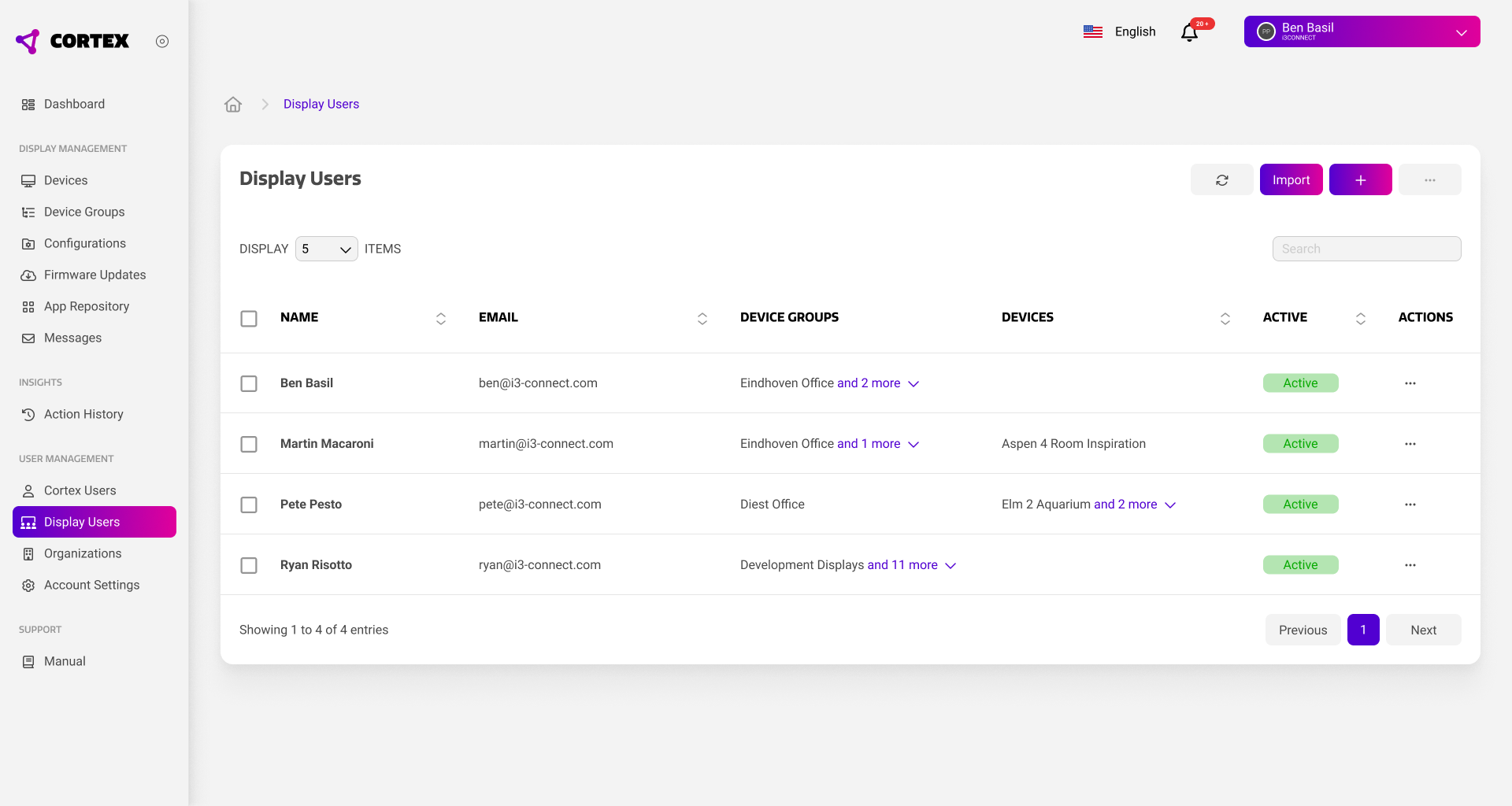Open Action History from sidebar
Screen dimensions: 1512x806
[83, 414]
